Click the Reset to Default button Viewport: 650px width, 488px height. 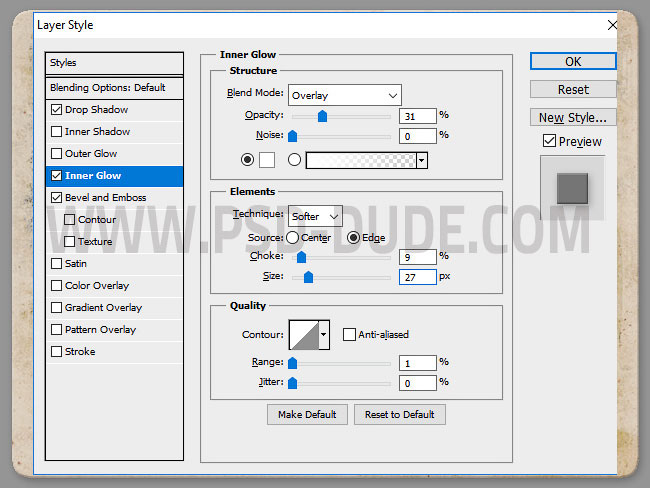click(x=400, y=415)
